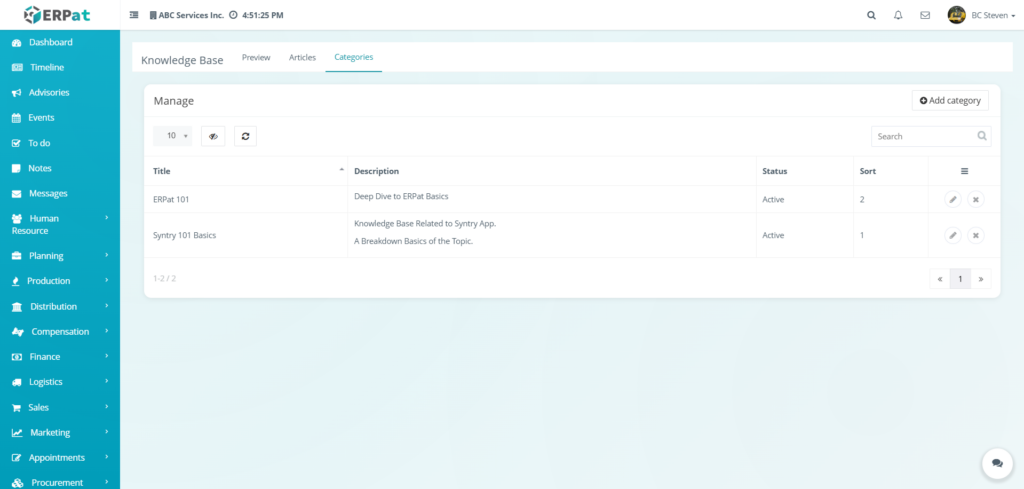Click the Finance money icon
The image size is (1024, 489).
pos(17,357)
